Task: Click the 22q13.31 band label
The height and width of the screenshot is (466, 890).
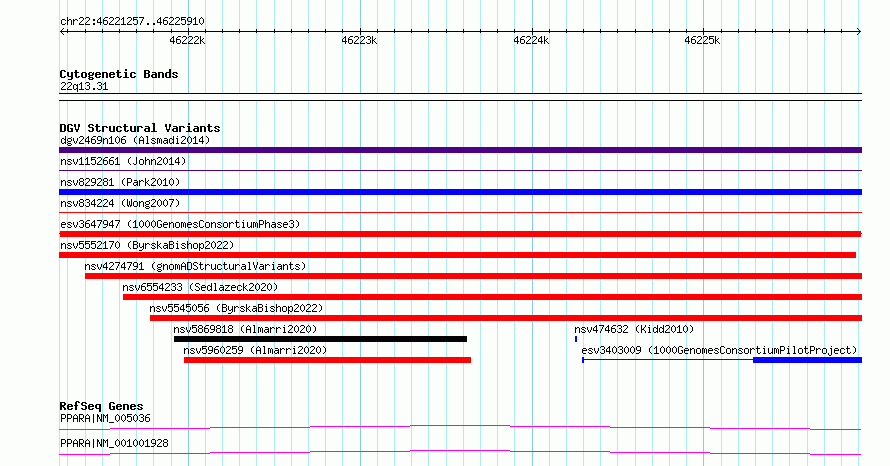Action: tap(84, 86)
